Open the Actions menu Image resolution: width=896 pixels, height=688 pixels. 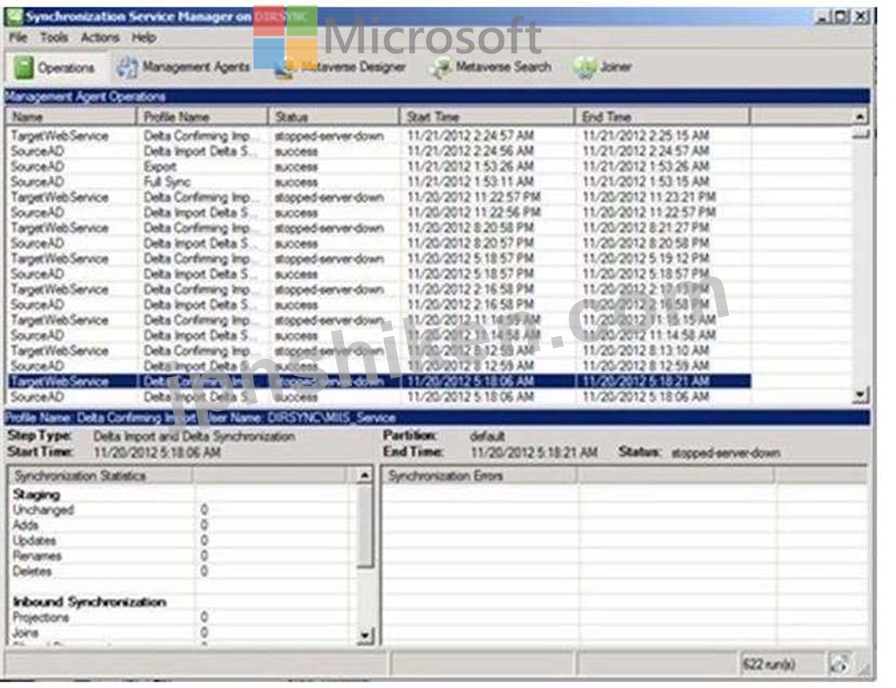coord(100,38)
